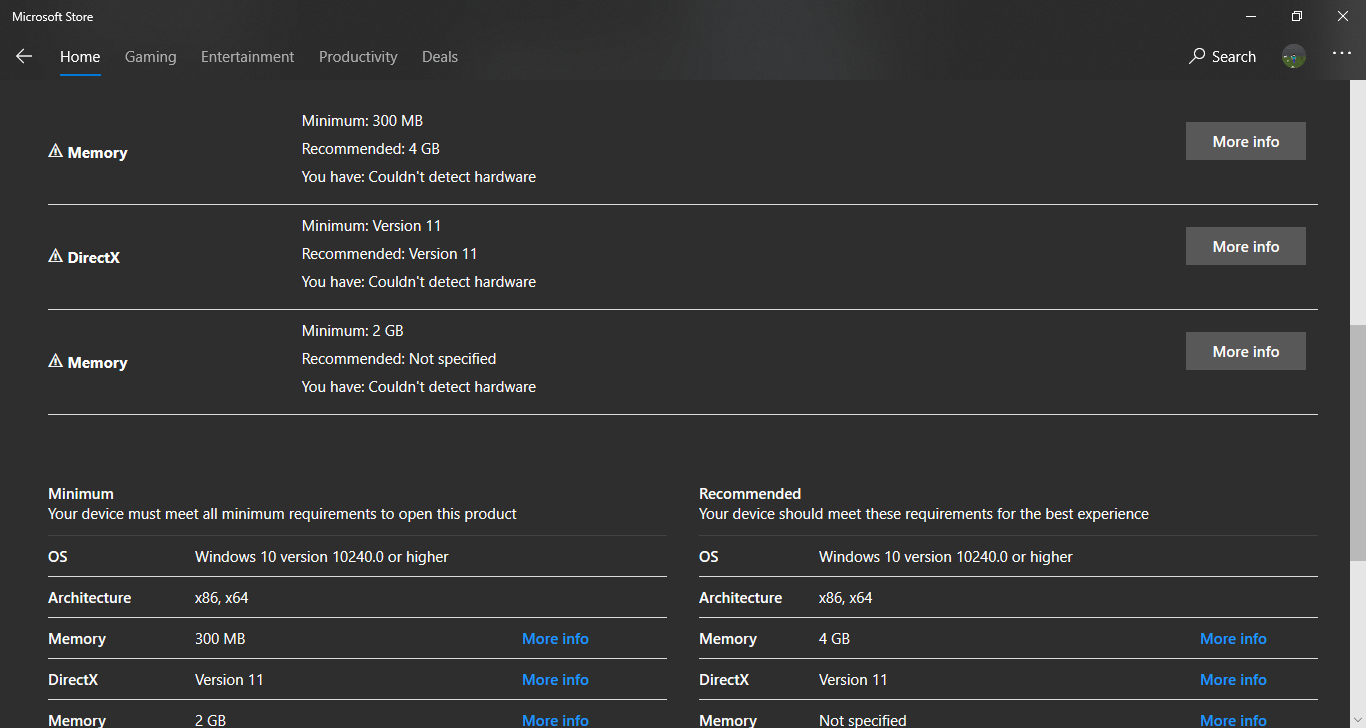This screenshot has width=1366, height=728.
Task: Select the Productivity tab
Action: click(358, 57)
